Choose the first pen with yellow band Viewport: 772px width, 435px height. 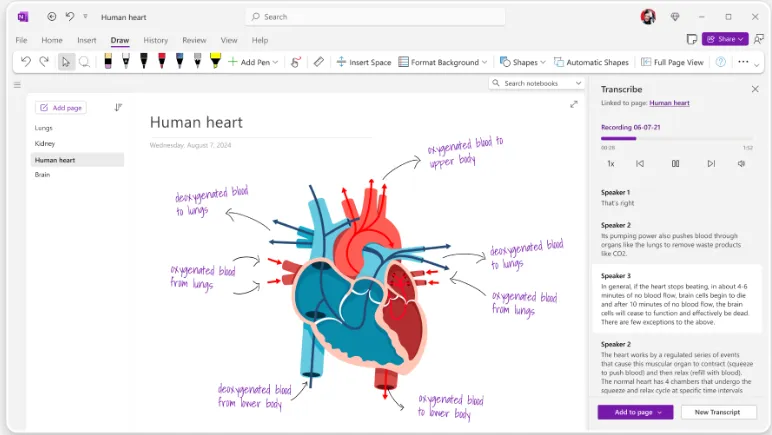tap(108, 62)
